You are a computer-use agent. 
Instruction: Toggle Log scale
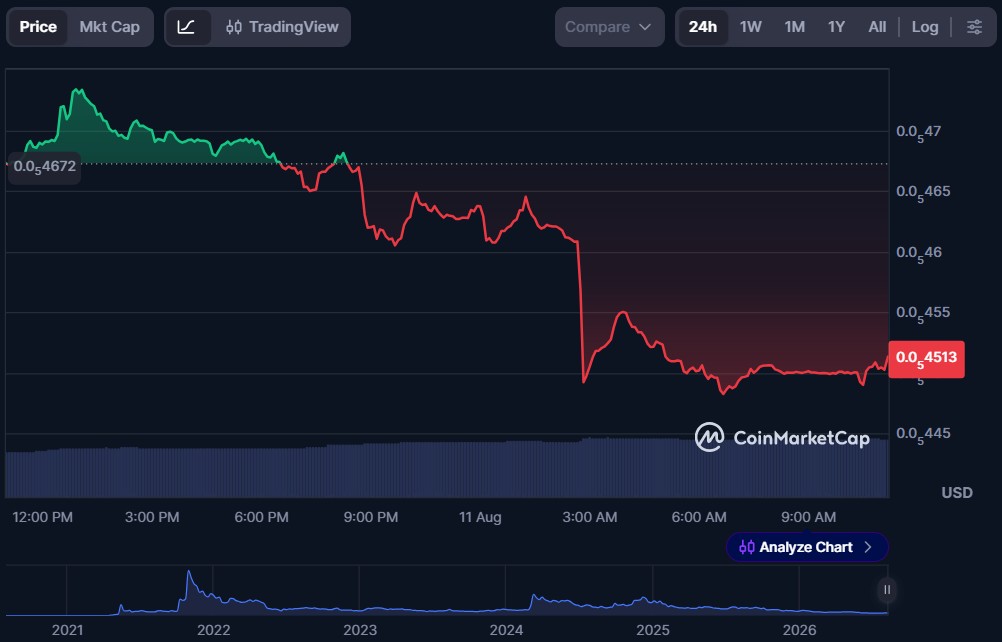925,27
